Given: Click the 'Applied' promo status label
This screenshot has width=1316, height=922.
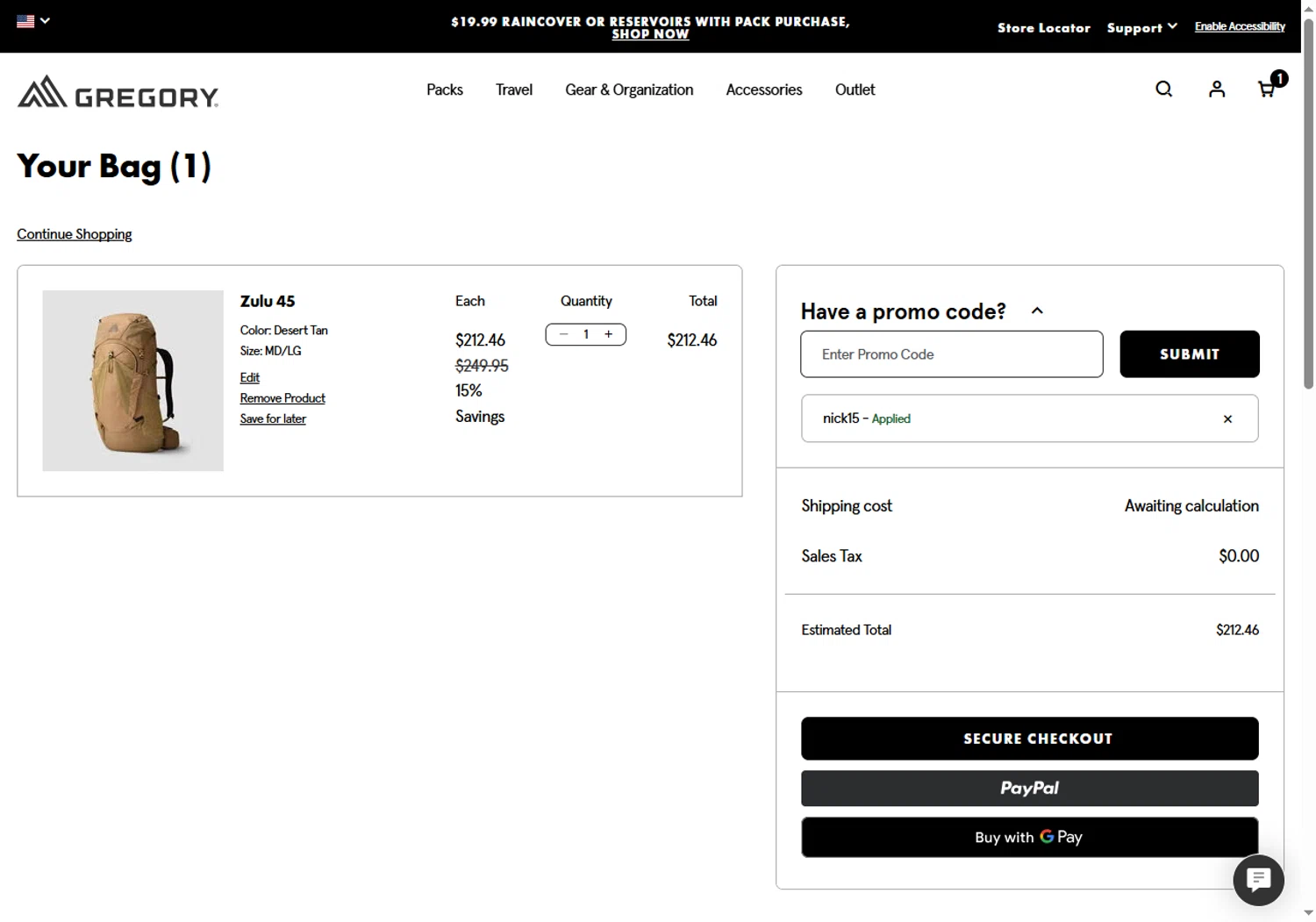Looking at the screenshot, I should 891,419.
